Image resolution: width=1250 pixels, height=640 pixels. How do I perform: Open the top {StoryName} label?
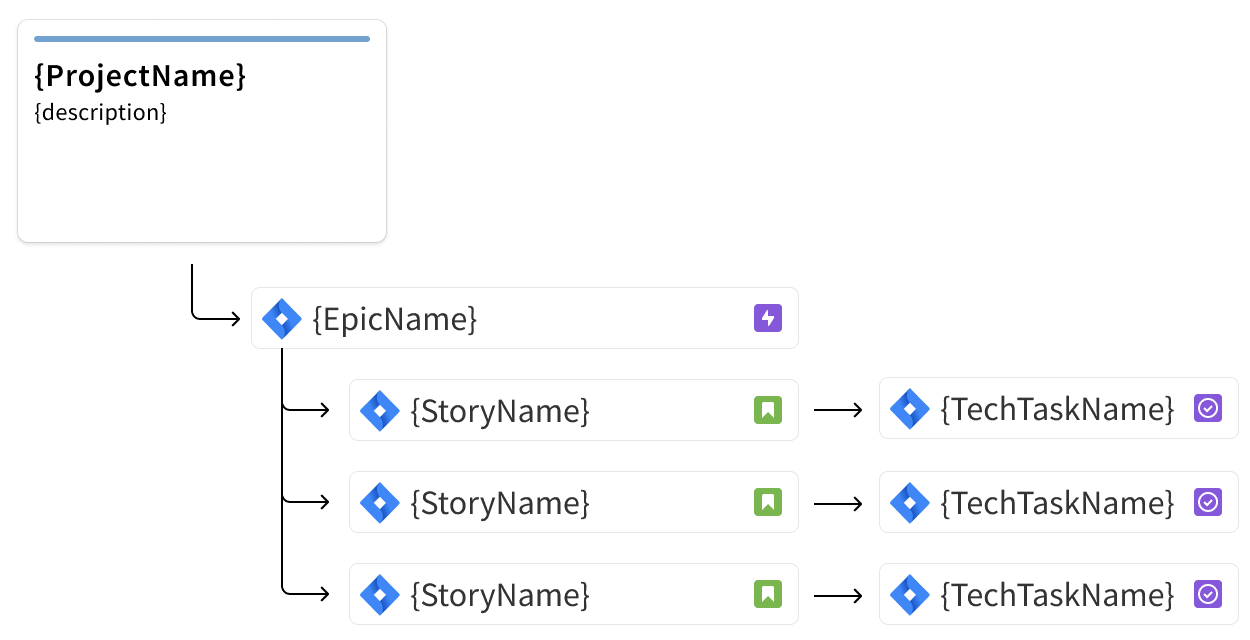click(500, 411)
